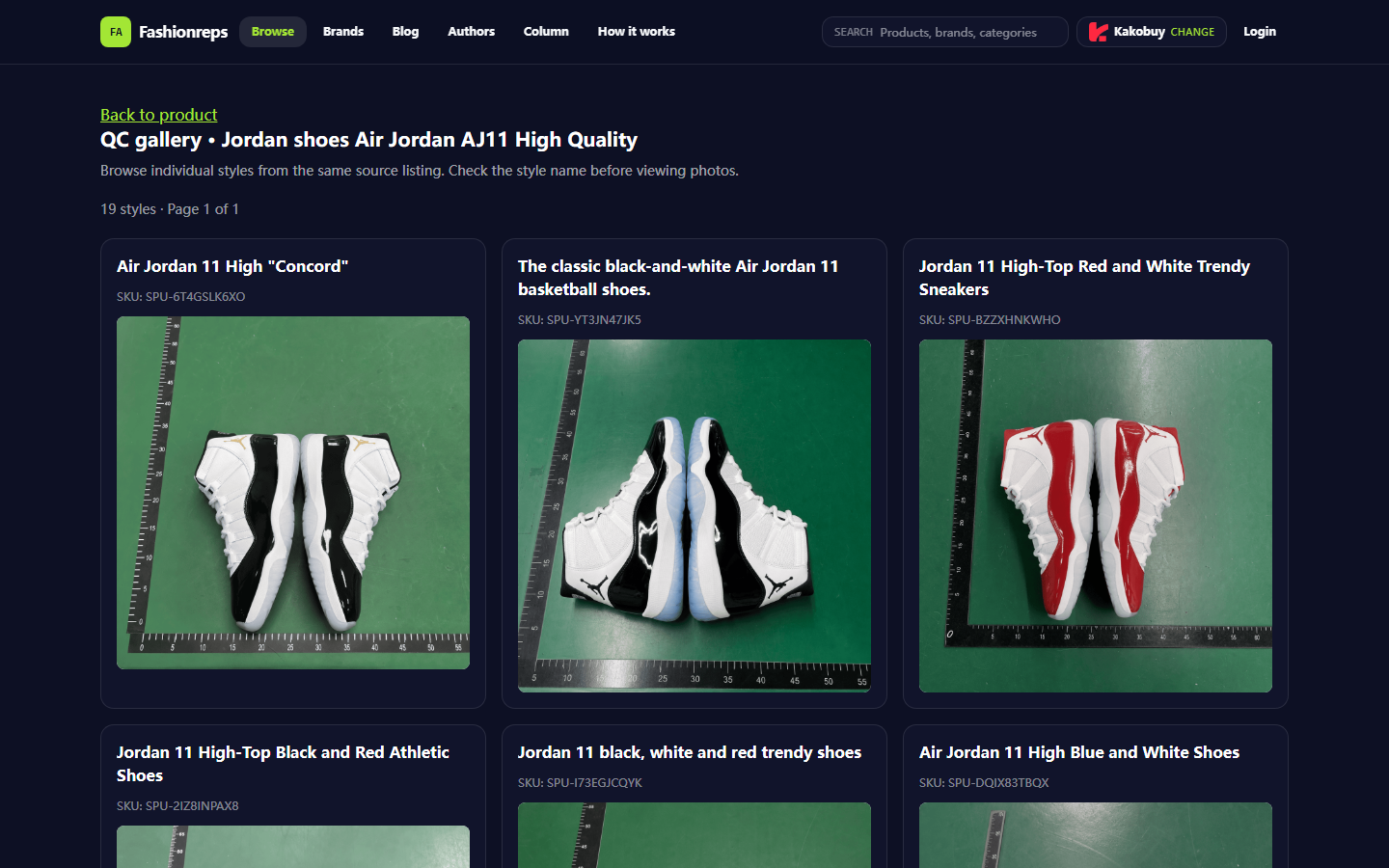Follow the Back to product link

click(x=159, y=115)
